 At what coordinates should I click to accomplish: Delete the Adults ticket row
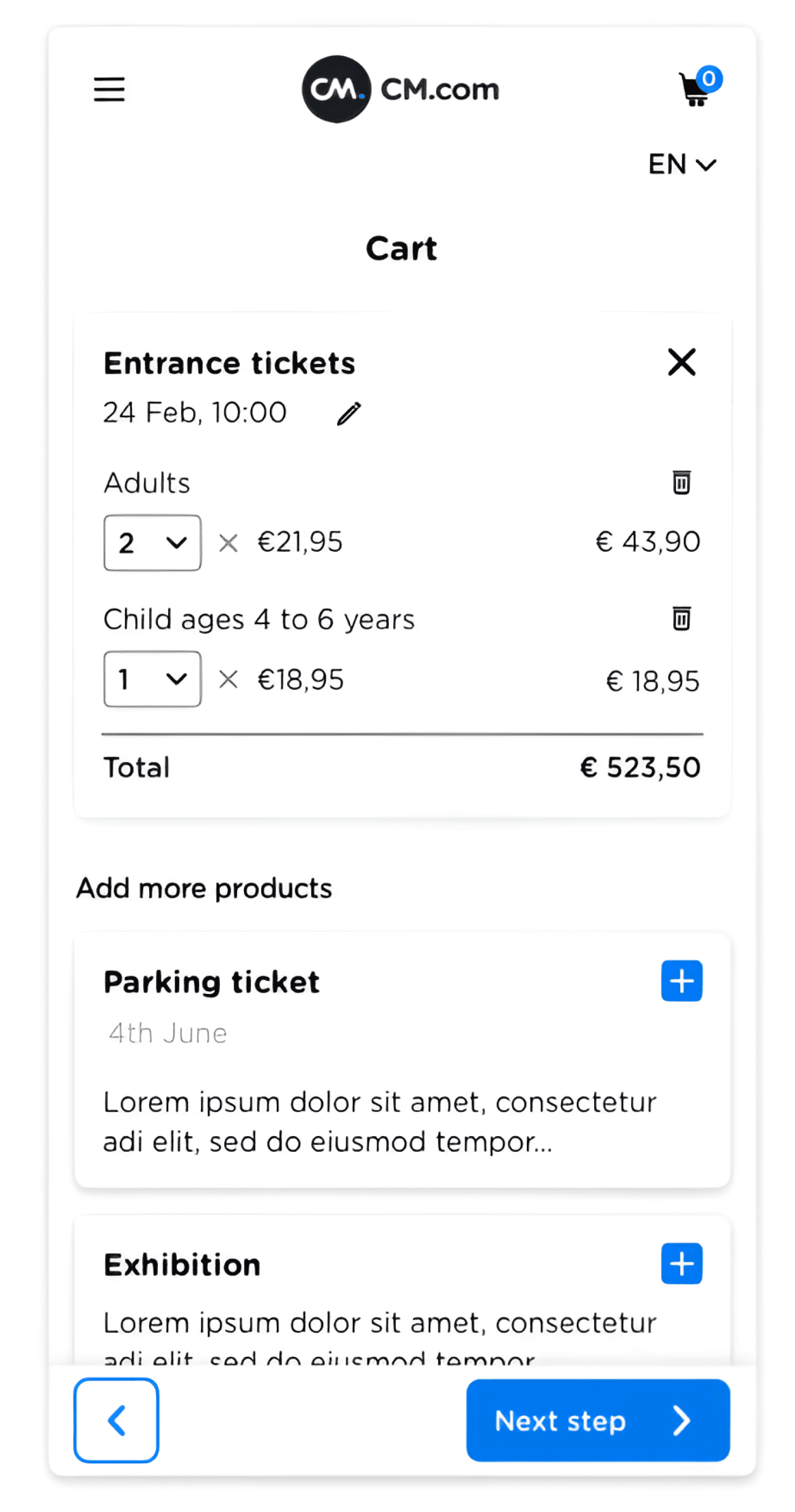(681, 482)
